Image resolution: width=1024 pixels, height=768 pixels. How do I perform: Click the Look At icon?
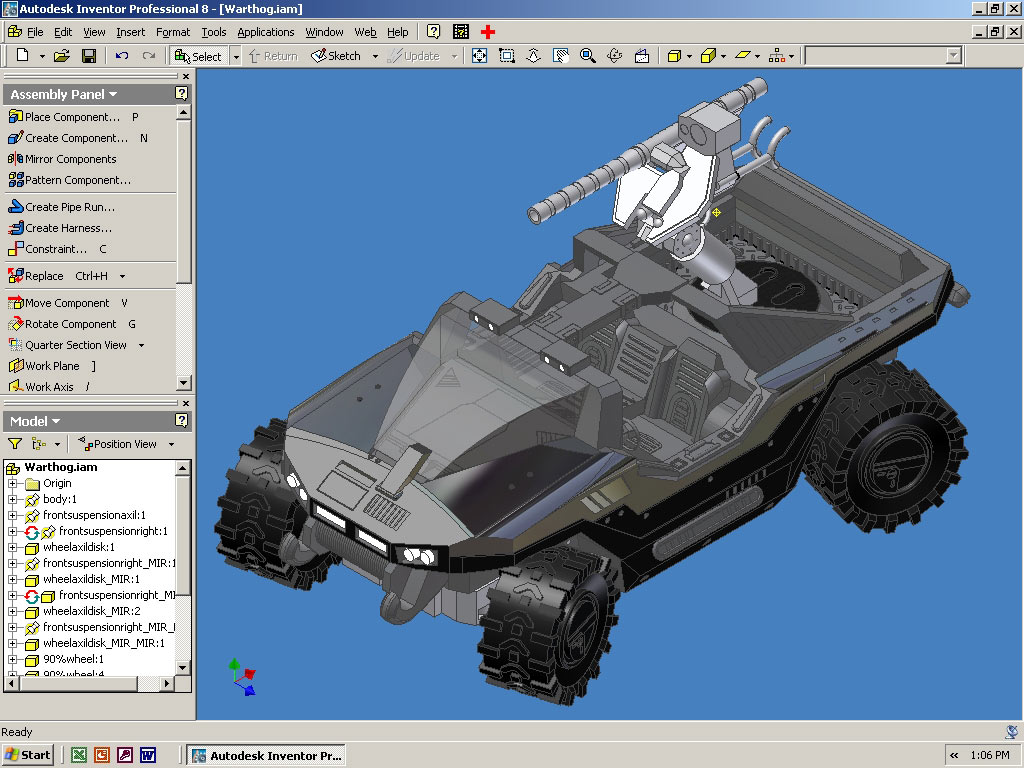642,56
